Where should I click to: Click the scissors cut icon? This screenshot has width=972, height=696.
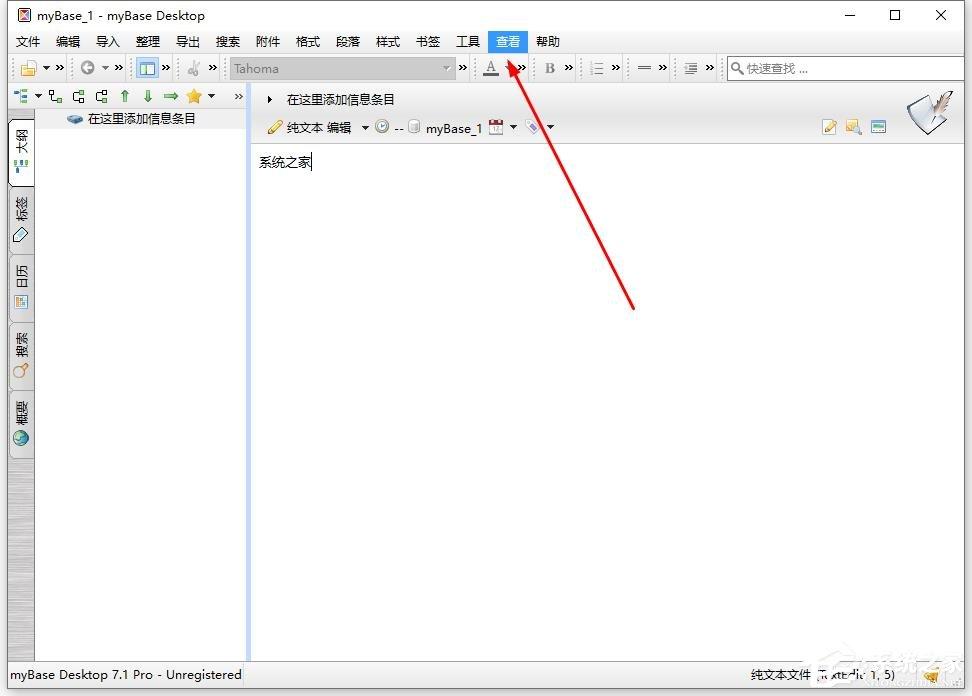pyautogui.click(x=193, y=68)
